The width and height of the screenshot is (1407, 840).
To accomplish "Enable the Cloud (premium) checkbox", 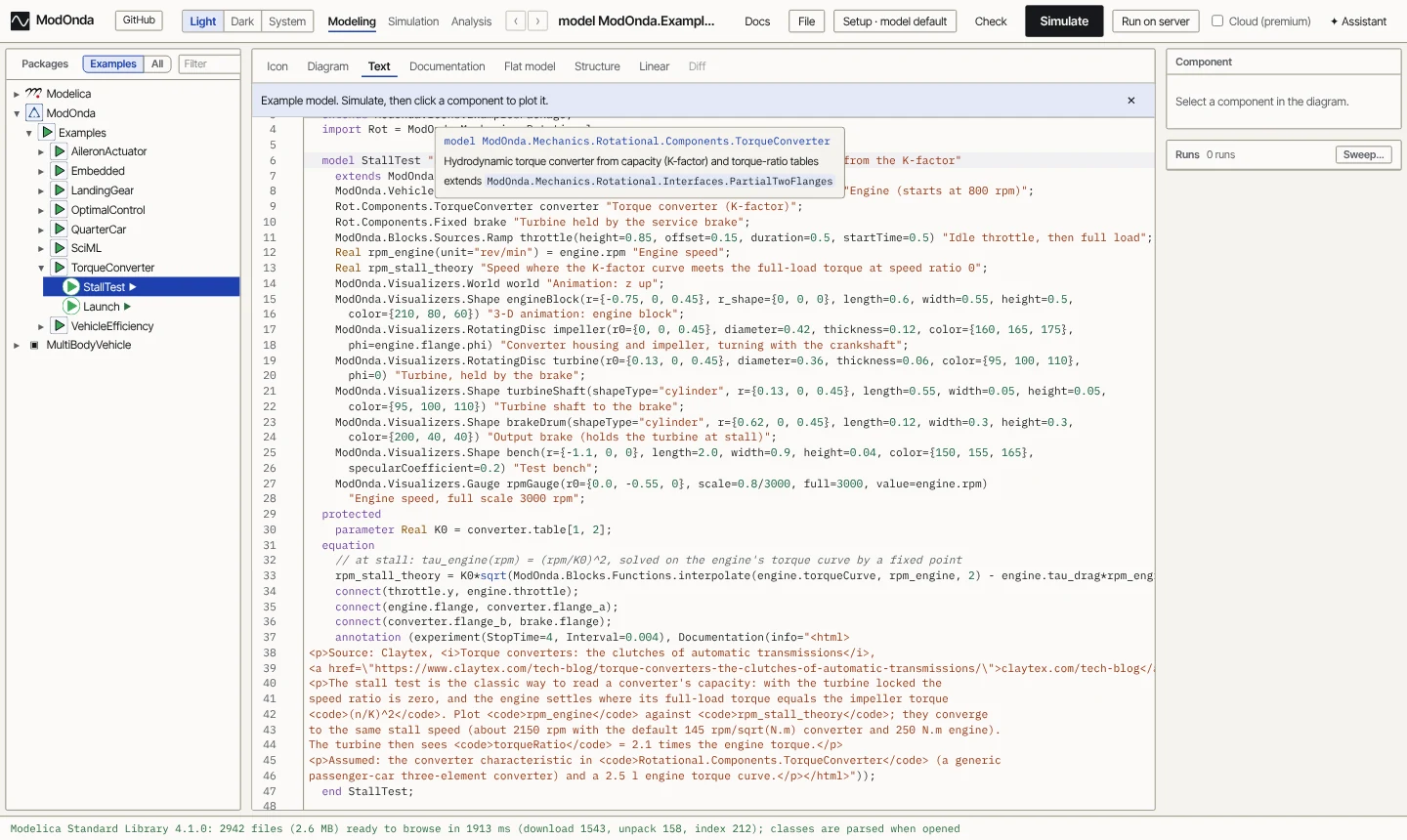I will pyautogui.click(x=1217, y=21).
